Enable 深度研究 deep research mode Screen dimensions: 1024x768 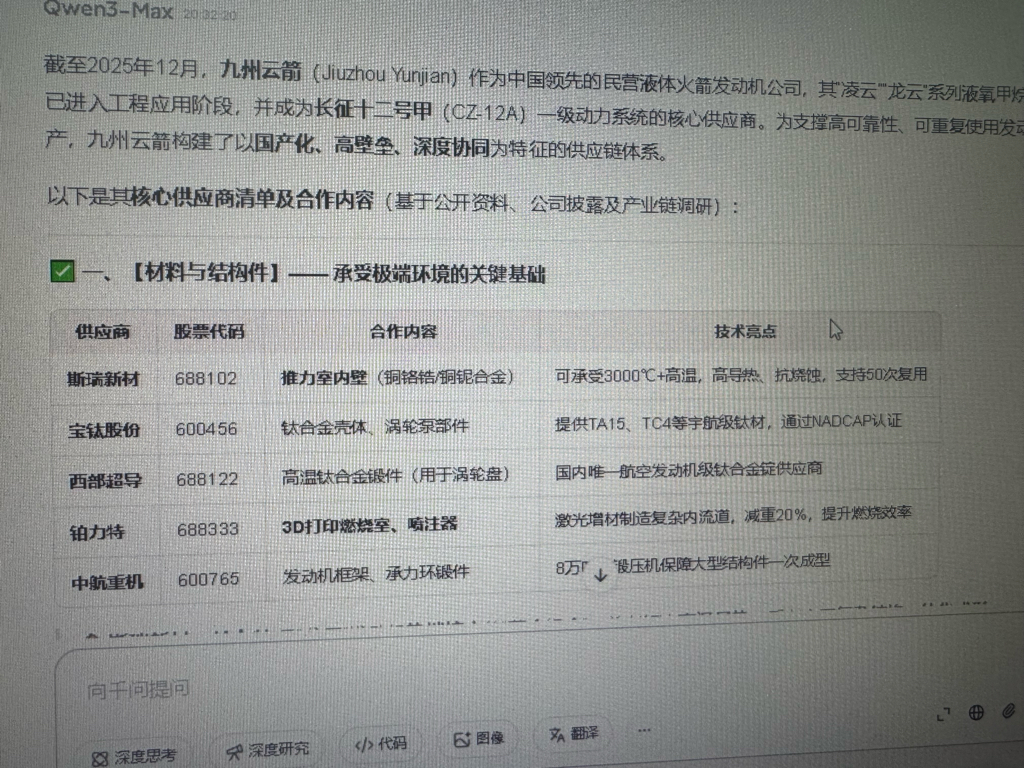point(268,750)
